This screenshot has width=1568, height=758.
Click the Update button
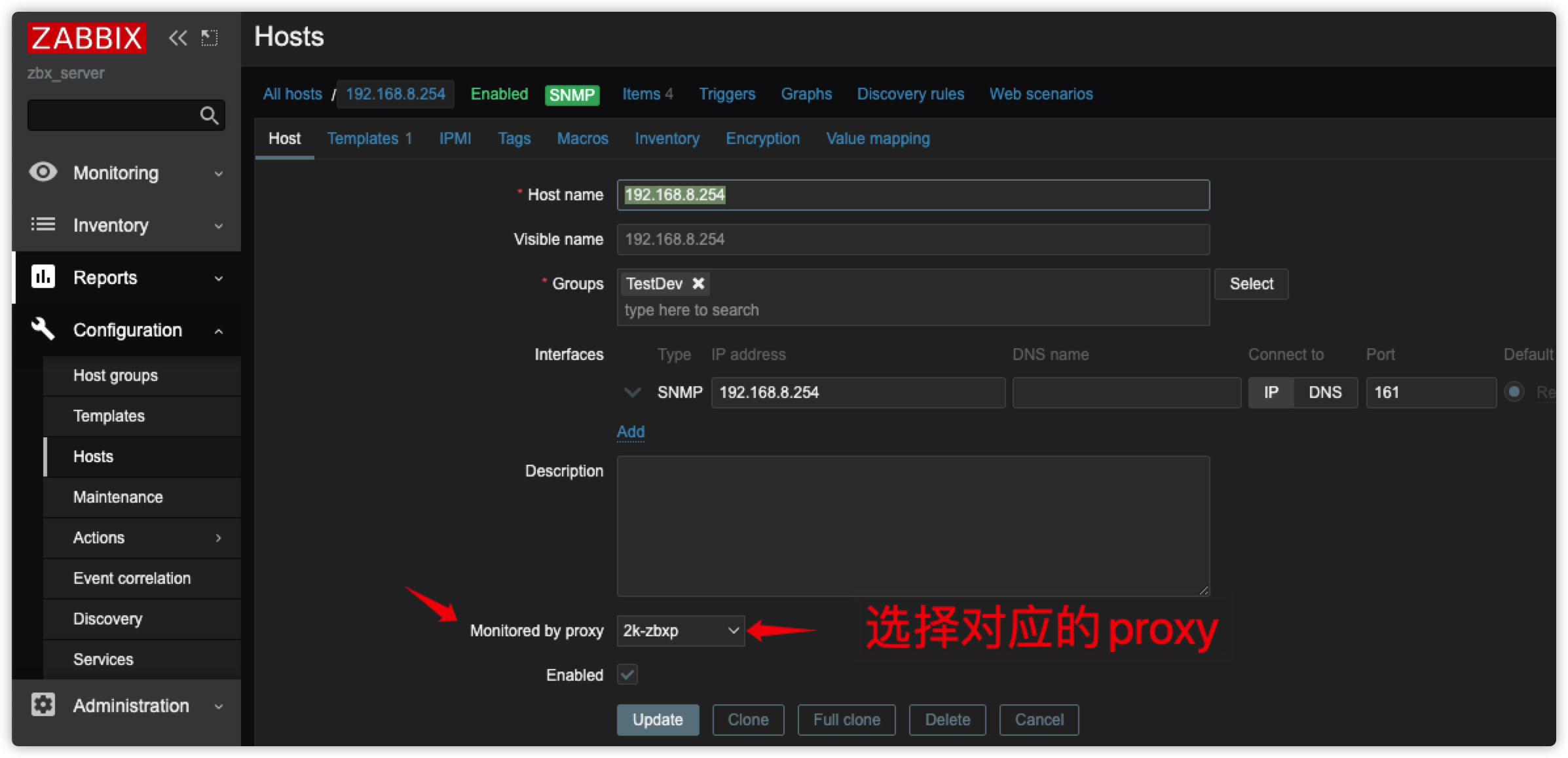click(658, 719)
